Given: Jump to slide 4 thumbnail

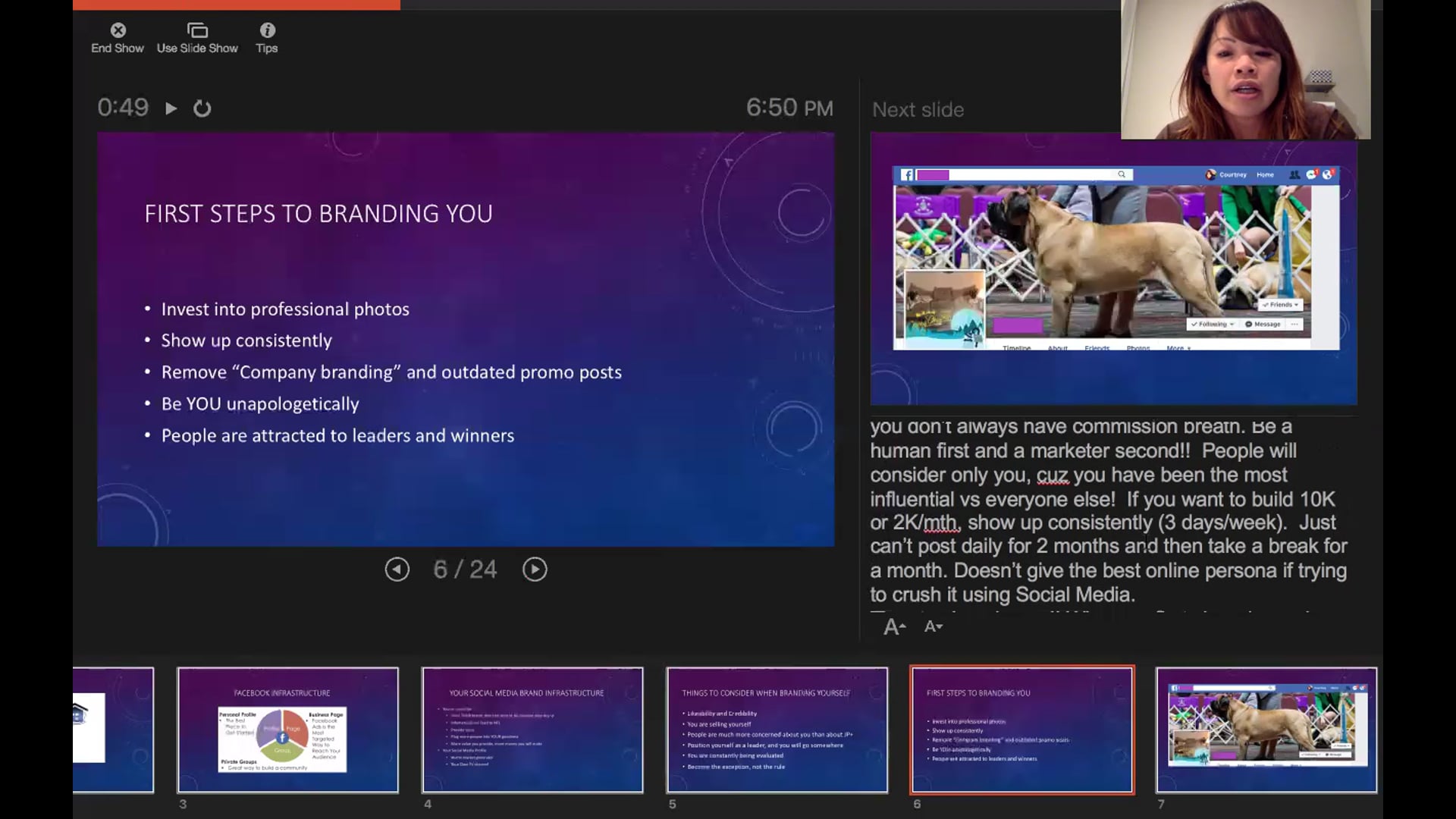Looking at the screenshot, I should pyautogui.click(x=532, y=730).
